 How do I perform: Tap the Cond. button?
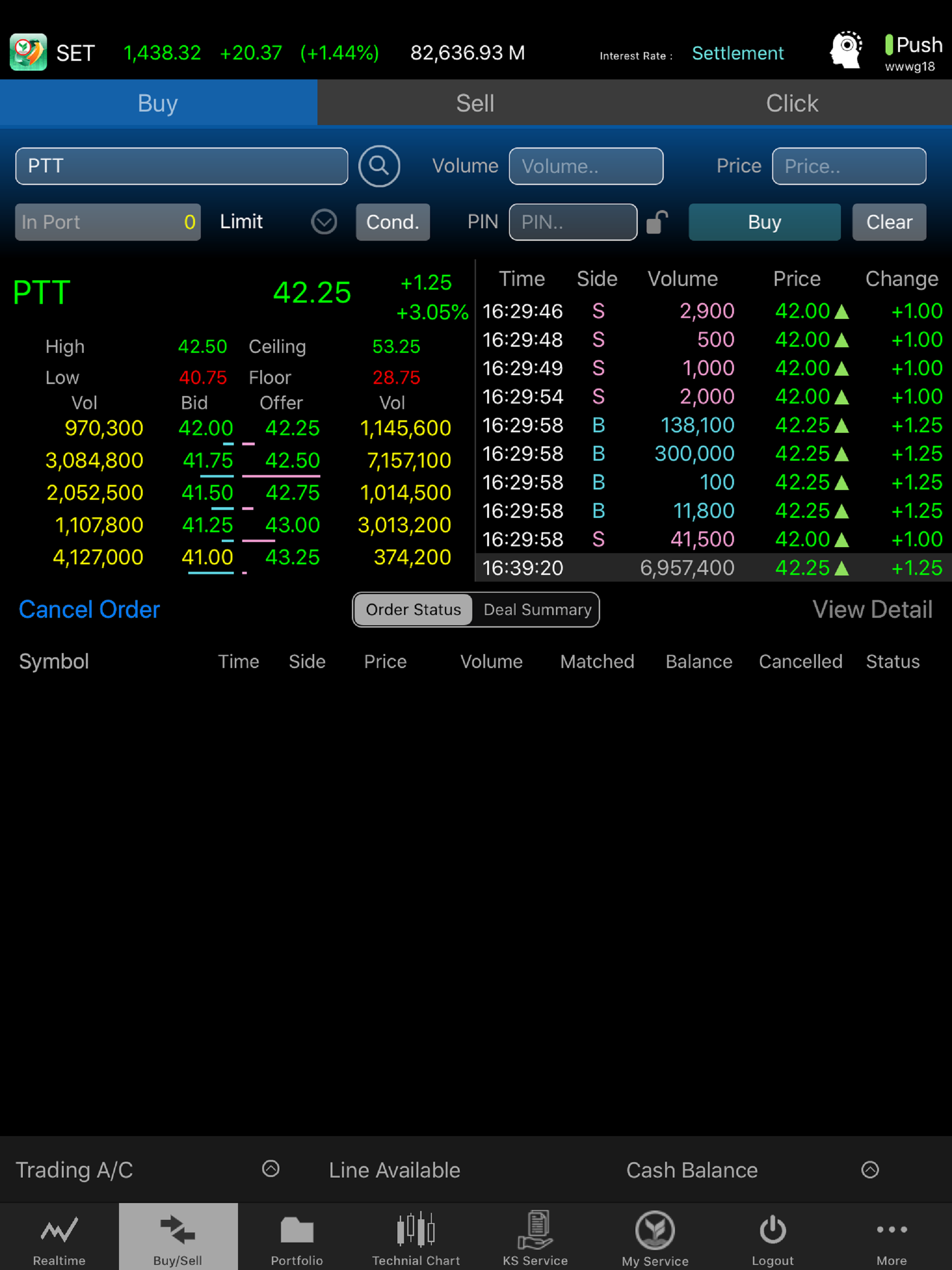pyautogui.click(x=393, y=222)
